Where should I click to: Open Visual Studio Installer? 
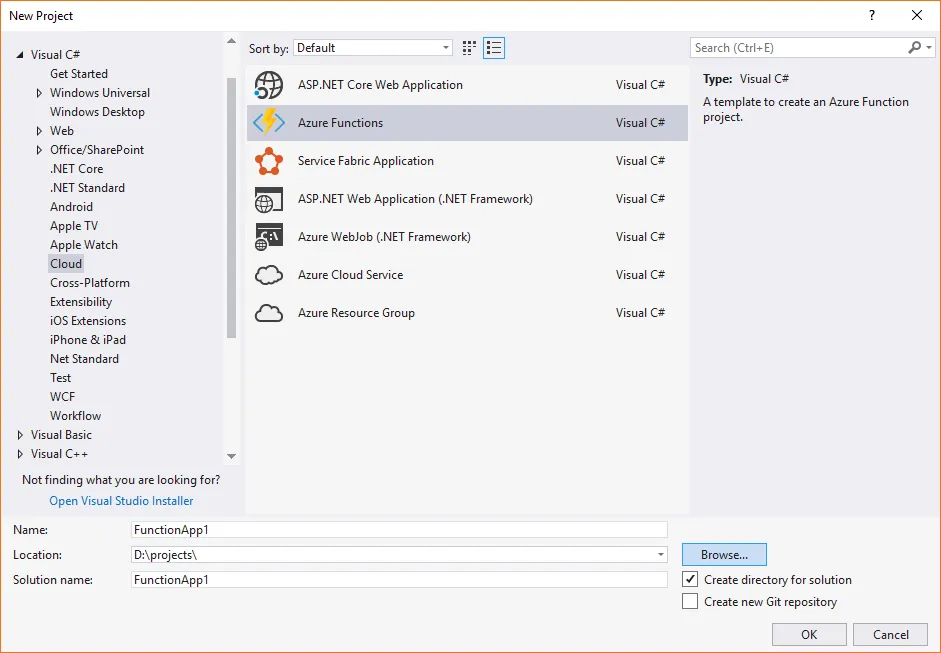pos(121,500)
